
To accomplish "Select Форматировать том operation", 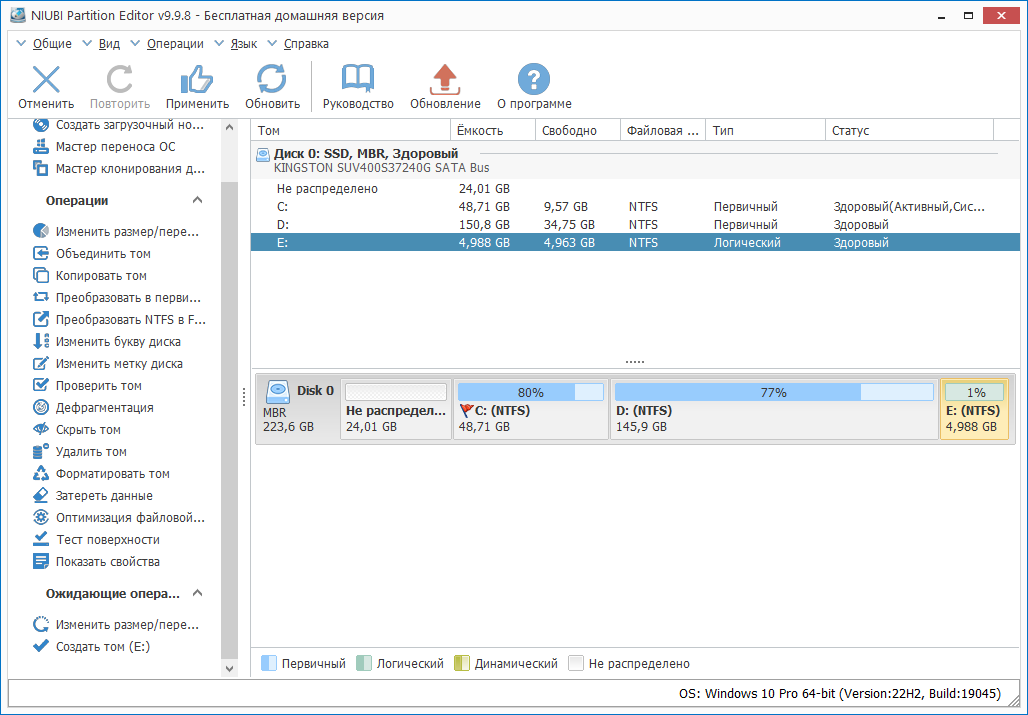I will (101, 474).
